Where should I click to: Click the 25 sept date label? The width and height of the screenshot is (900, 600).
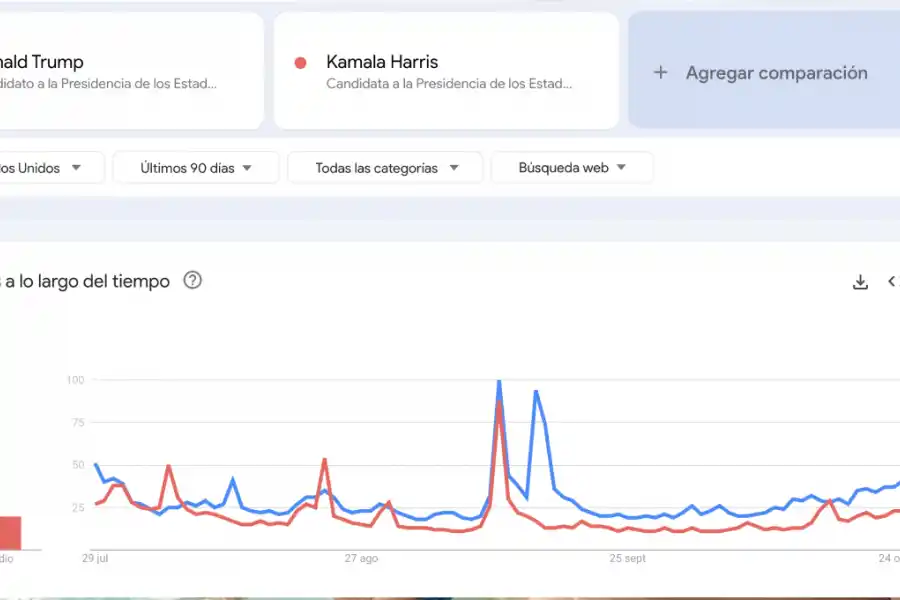click(x=627, y=559)
